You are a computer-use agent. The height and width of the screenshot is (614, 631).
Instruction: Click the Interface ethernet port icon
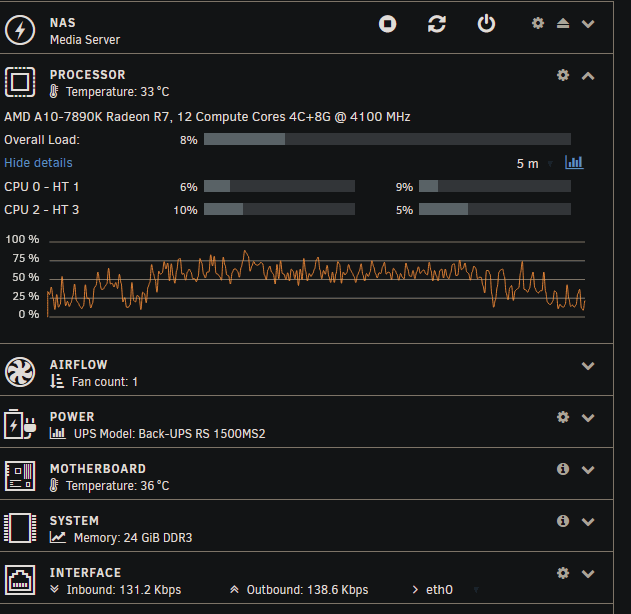click(20, 580)
